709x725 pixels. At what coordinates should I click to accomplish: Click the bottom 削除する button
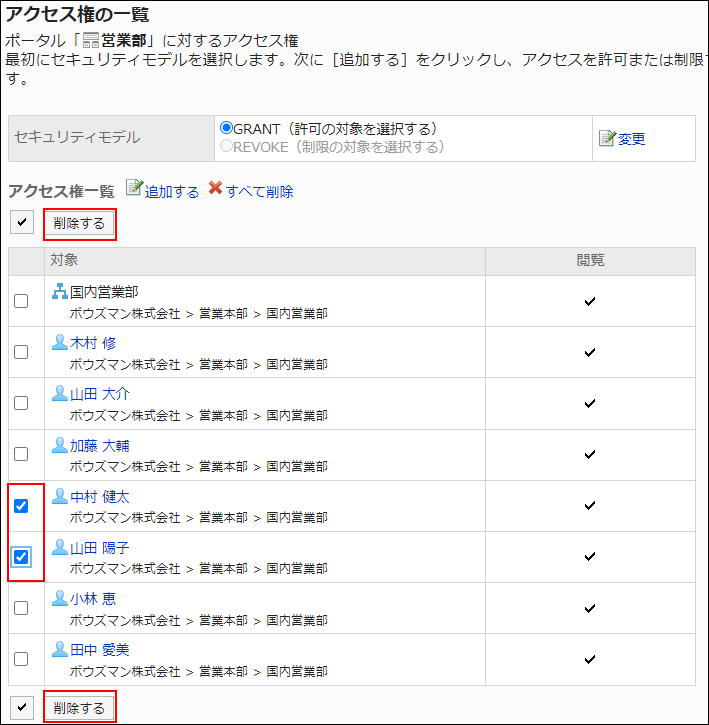click(x=80, y=707)
